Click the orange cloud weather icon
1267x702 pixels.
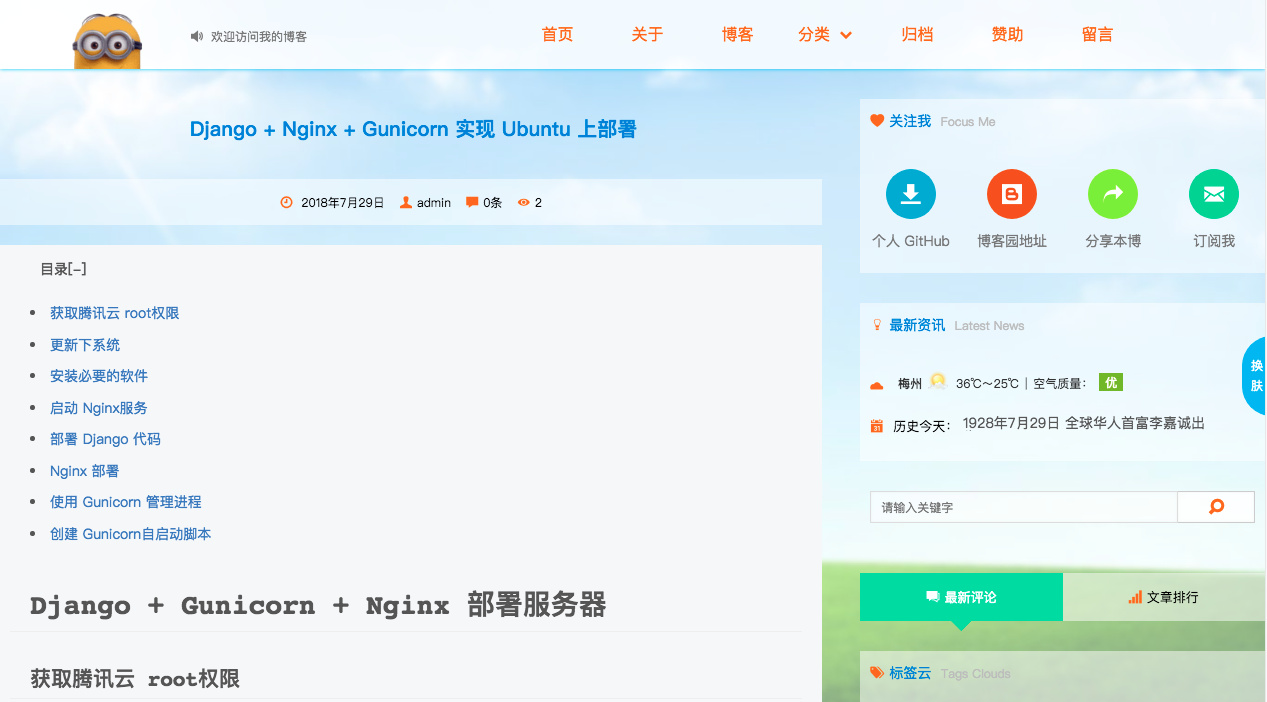click(x=877, y=385)
